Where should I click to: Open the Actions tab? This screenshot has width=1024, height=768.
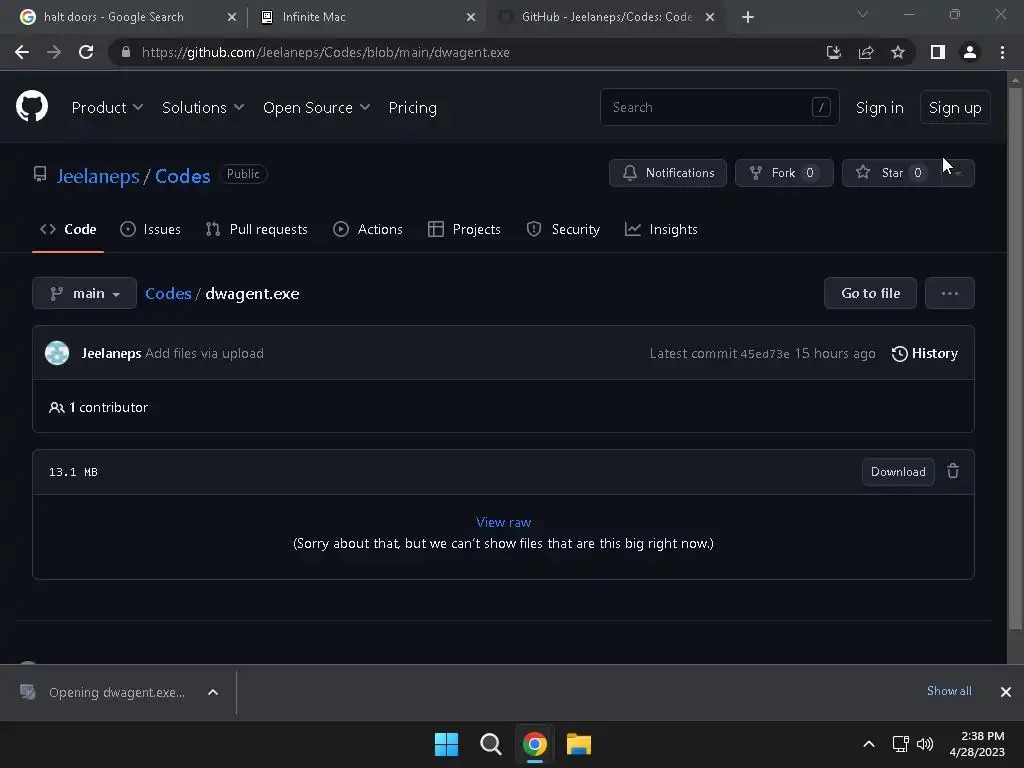[x=368, y=229]
